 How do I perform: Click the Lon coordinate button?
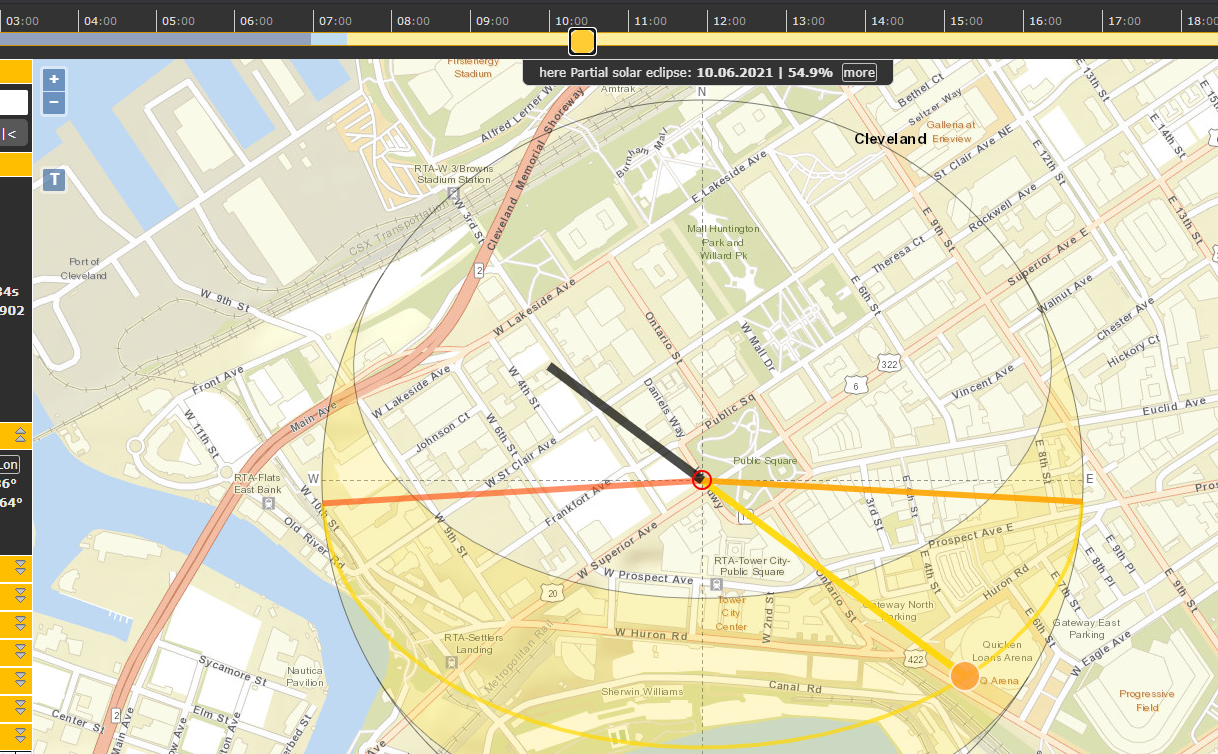click(9, 465)
